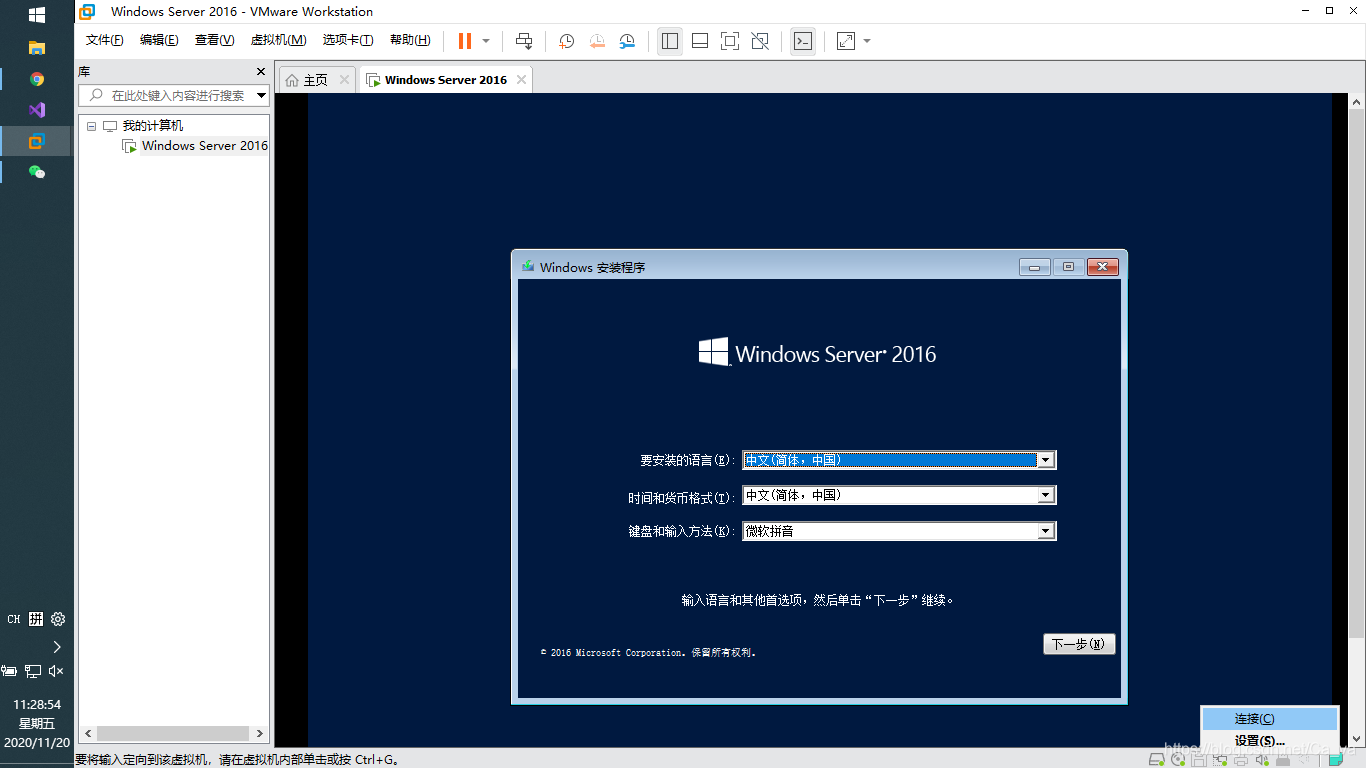Open the power options dropdown arrow beside pause
The image size is (1366, 768).
486,41
